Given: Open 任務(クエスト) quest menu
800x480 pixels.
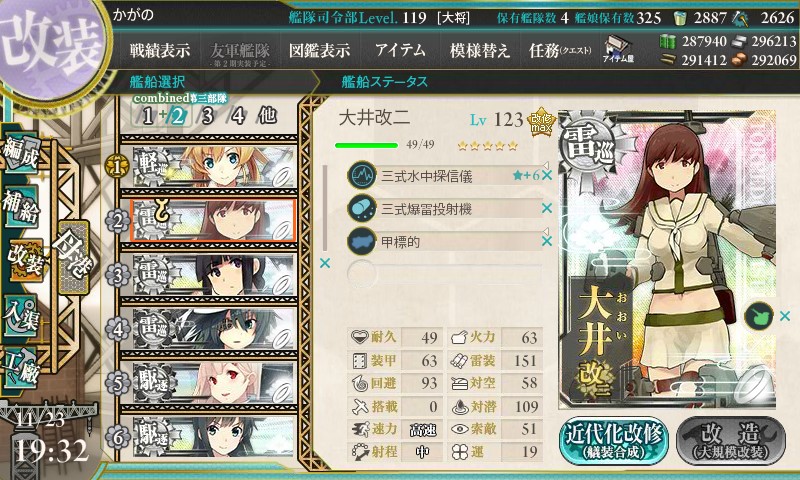Looking at the screenshot, I should (560, 50).
